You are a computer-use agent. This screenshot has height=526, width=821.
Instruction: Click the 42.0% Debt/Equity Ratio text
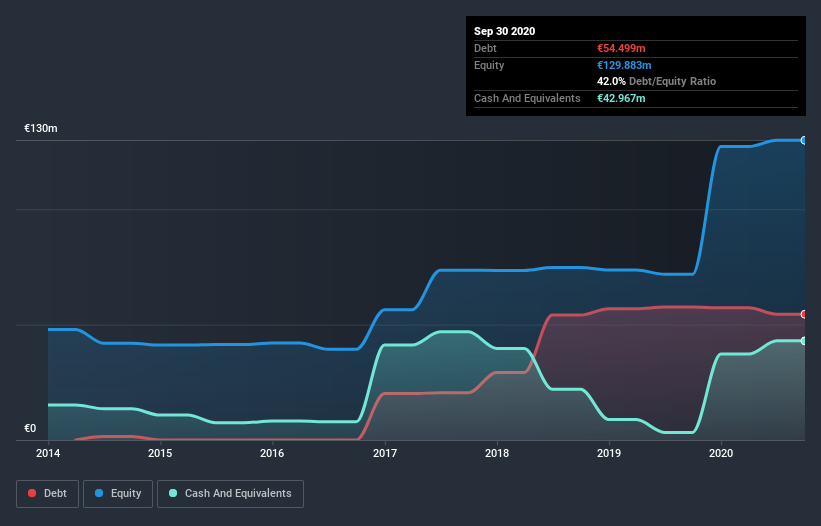click(x=657, y=81)
